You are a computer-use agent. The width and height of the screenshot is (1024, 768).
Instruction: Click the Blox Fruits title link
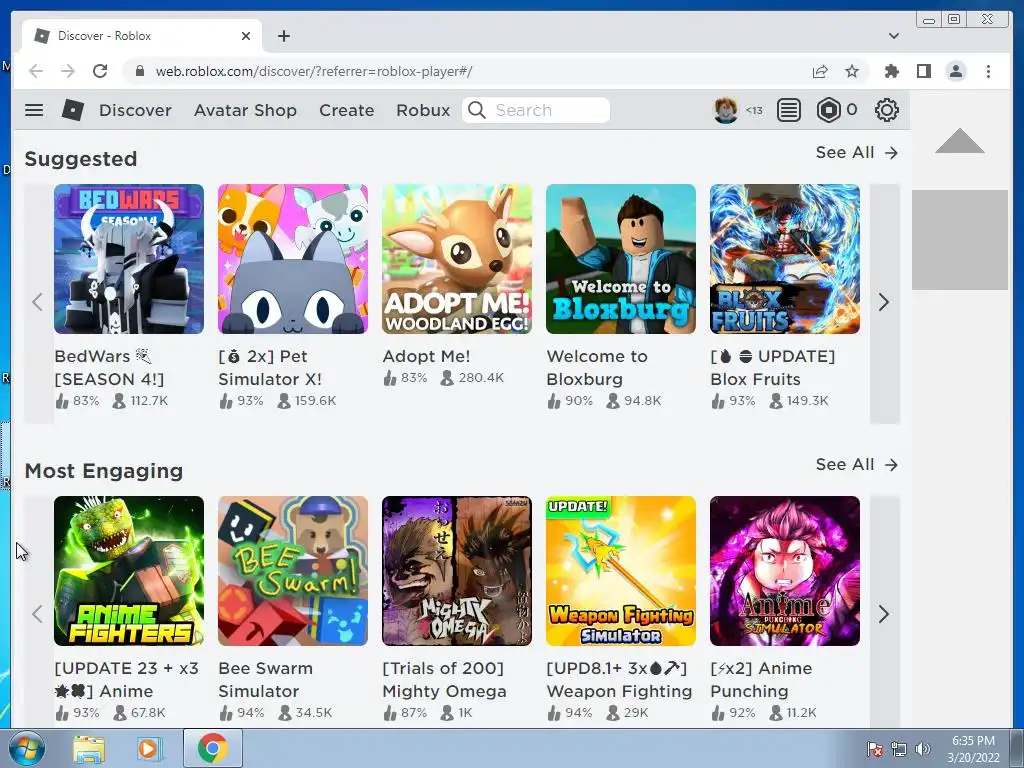(773, 368)
